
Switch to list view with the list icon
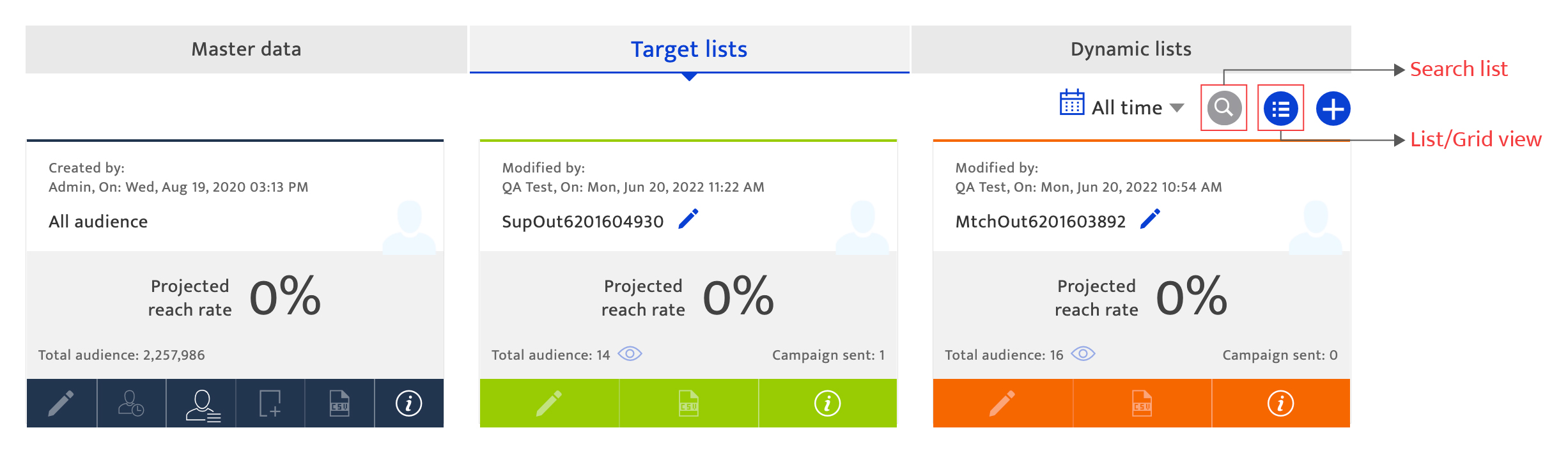(x=1280, y=109)
